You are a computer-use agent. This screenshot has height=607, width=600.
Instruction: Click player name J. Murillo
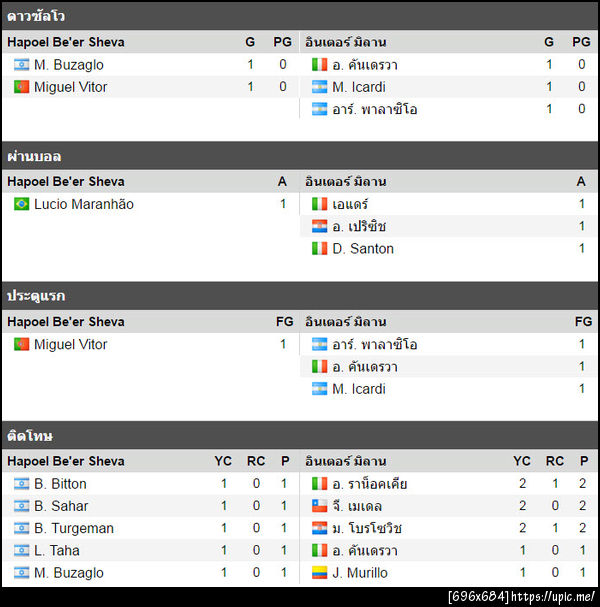pyautogui.click(x=361, y=573)
